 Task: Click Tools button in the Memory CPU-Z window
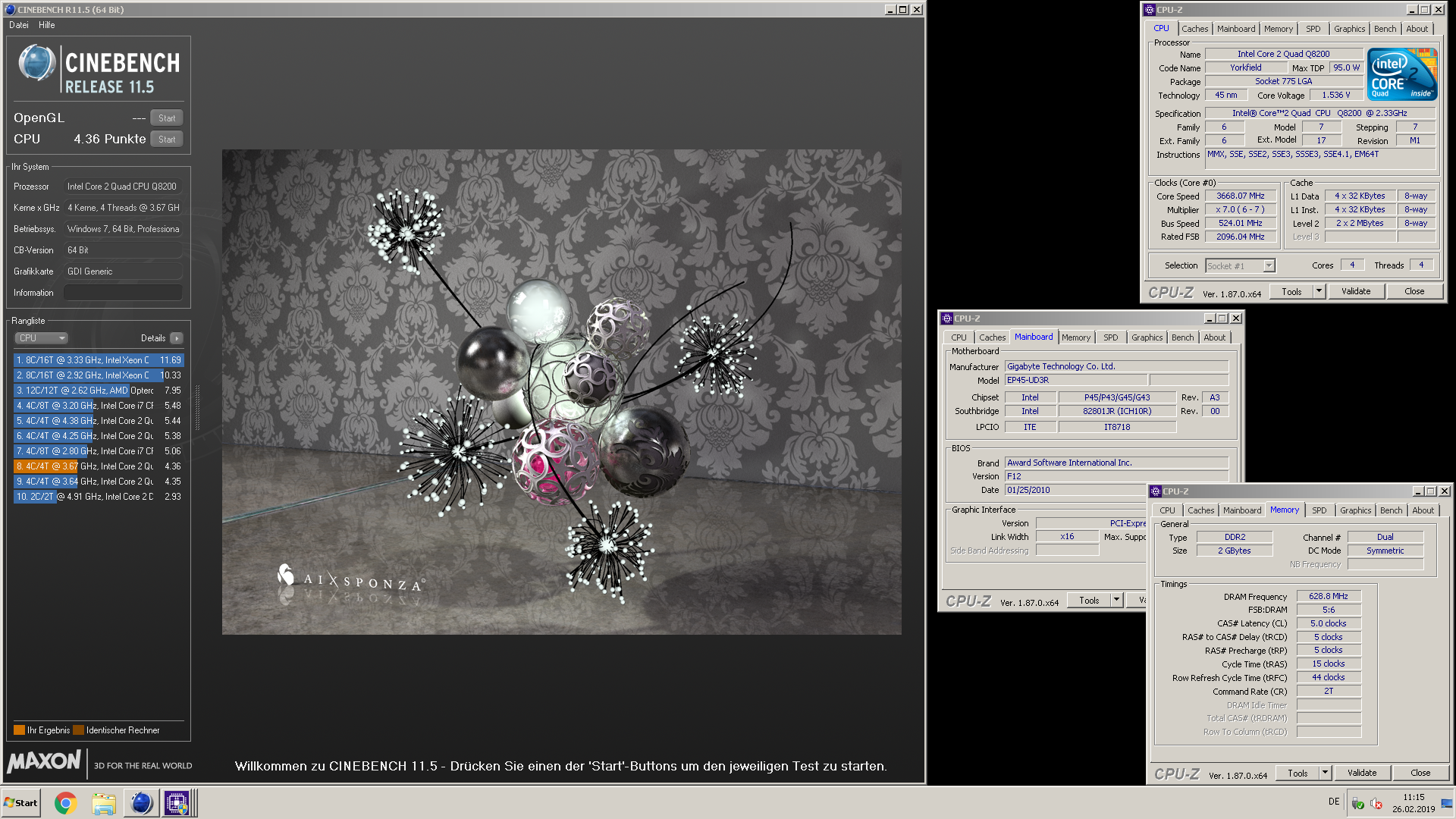click(x=1298, y=773)
